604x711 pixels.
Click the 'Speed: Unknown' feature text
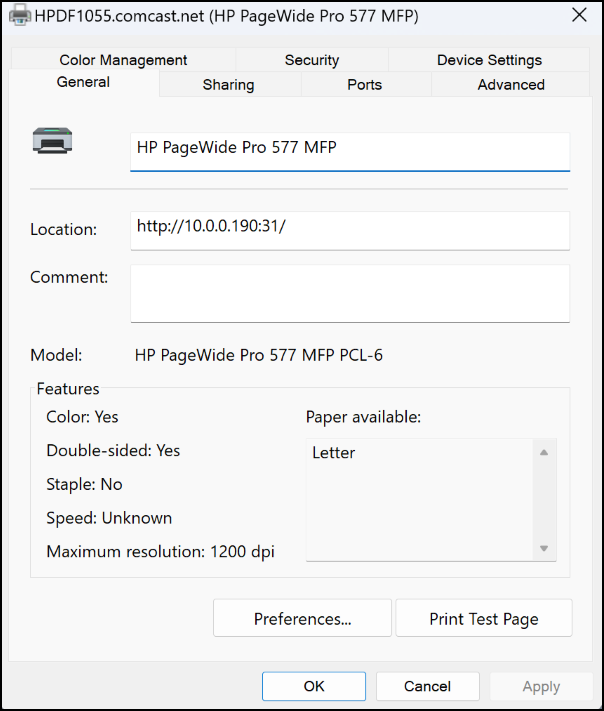(109, 518)
